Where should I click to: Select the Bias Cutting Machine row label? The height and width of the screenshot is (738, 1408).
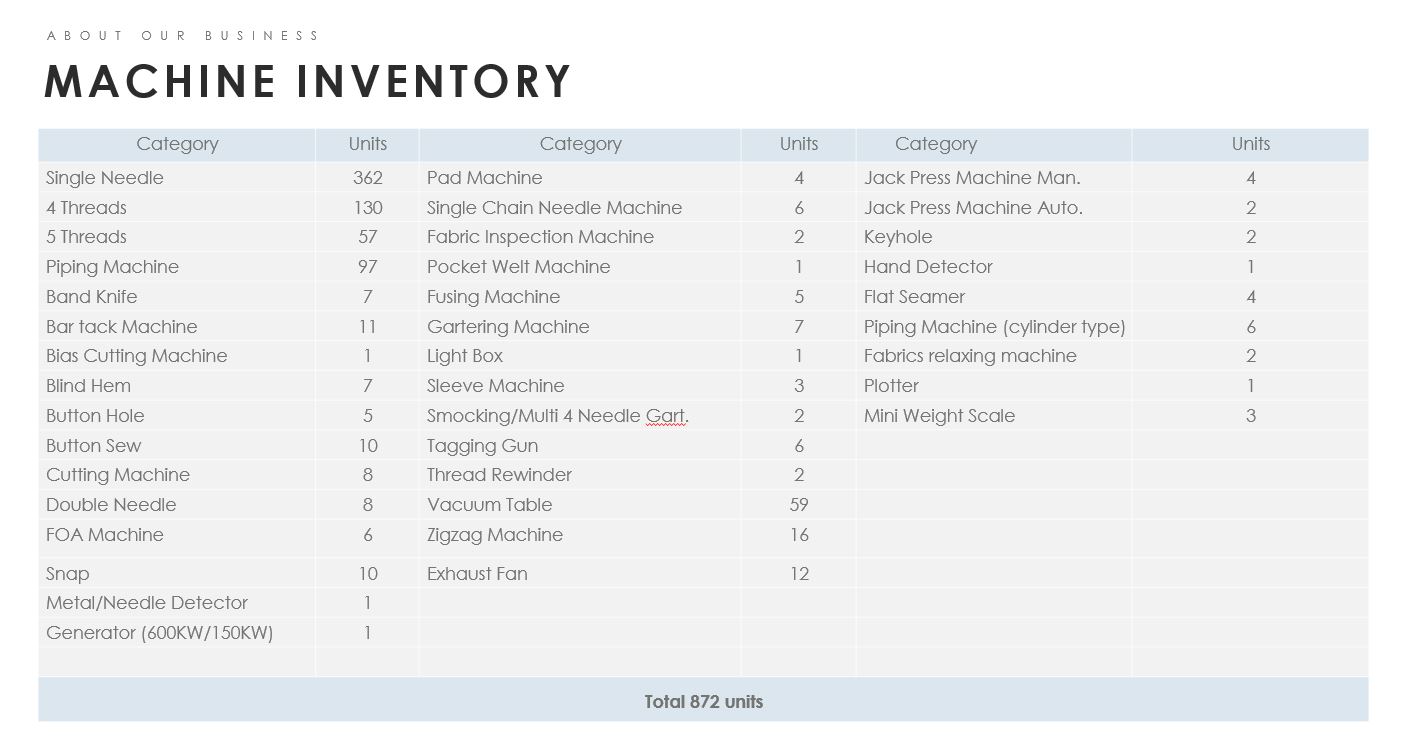(x=137, y=356)
